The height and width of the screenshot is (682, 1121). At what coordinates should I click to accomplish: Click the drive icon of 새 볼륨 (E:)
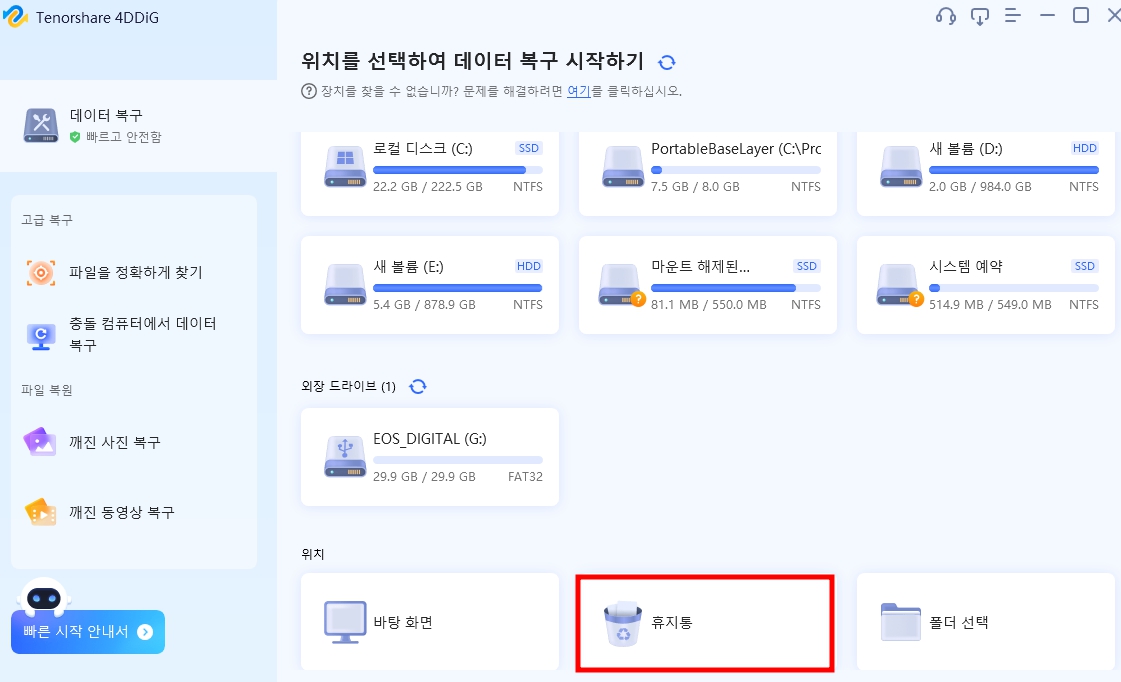point(345,285)
